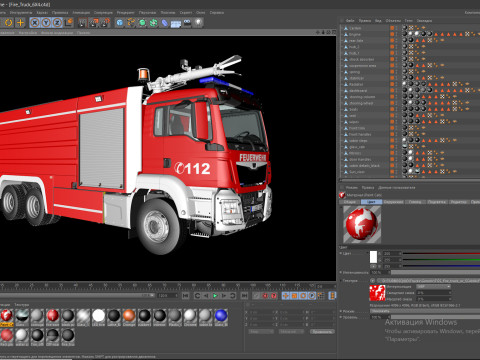Select the yellow plus Move tool
The height and width of the screenshot is (360, 480).
[21, 23]
